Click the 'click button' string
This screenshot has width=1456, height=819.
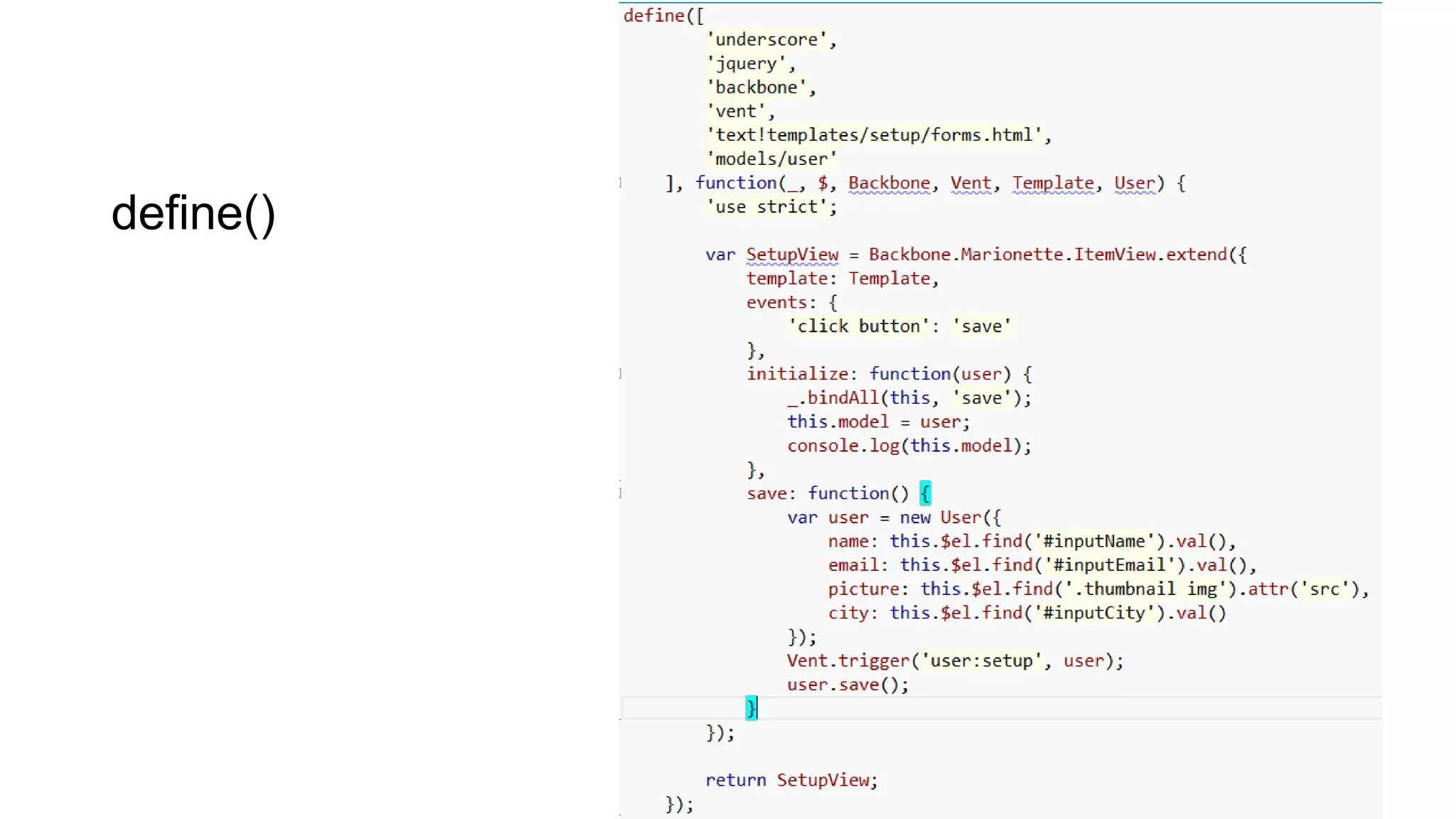pos(858,326)
